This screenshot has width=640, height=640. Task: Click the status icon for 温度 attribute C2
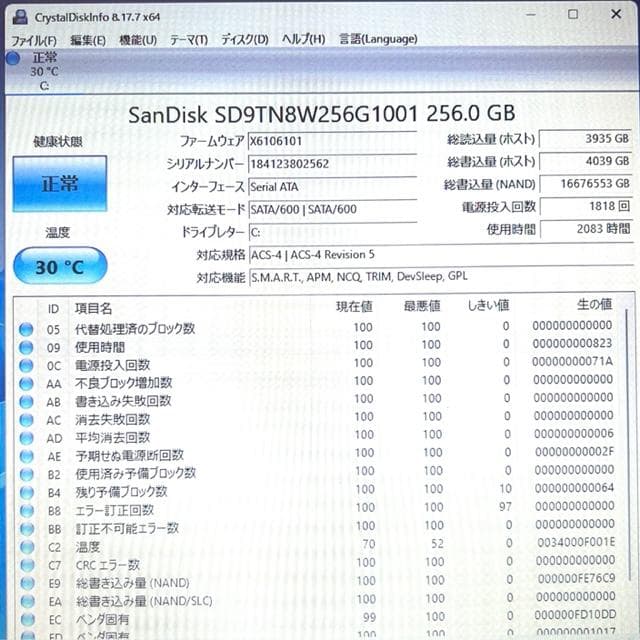click(25, 547)
